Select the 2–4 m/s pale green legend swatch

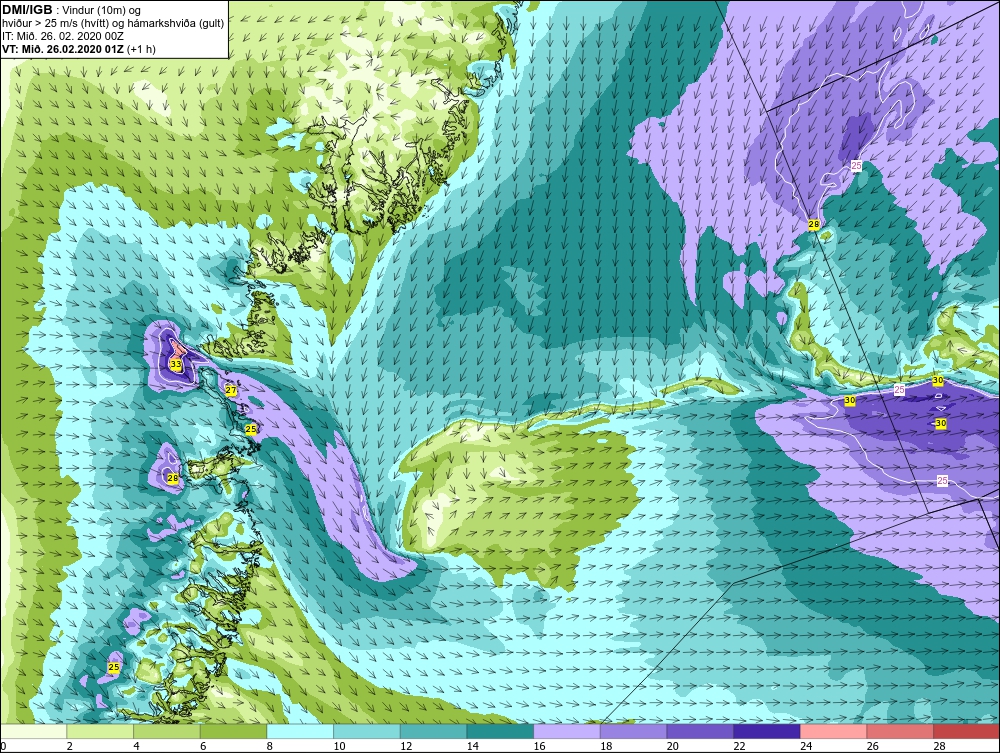(100, 731)
